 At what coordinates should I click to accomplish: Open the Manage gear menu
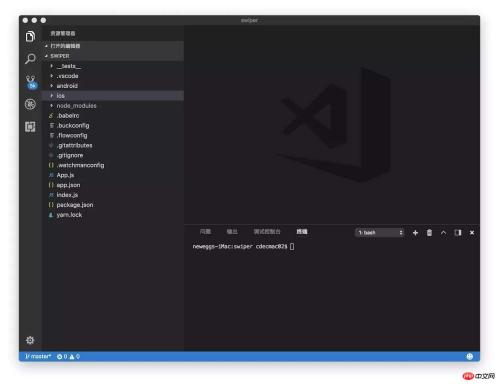(30, 340)
